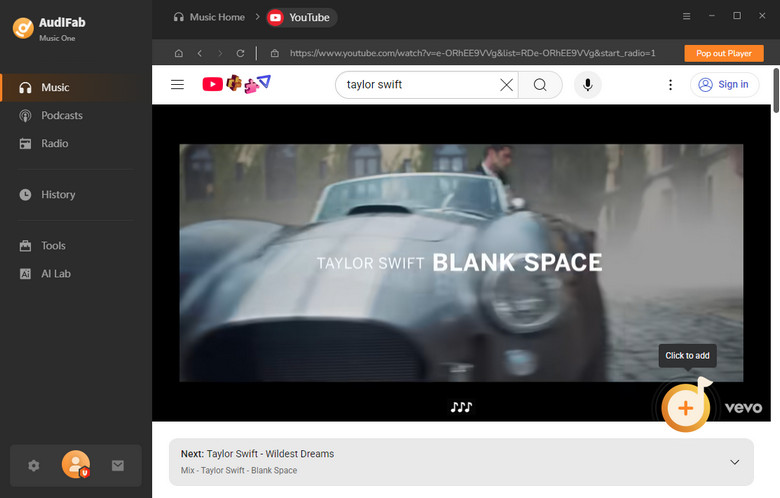This screenshot has width=780, height=498.
Task: Click the music notes icon below video
Action: [x=461, y=407]
